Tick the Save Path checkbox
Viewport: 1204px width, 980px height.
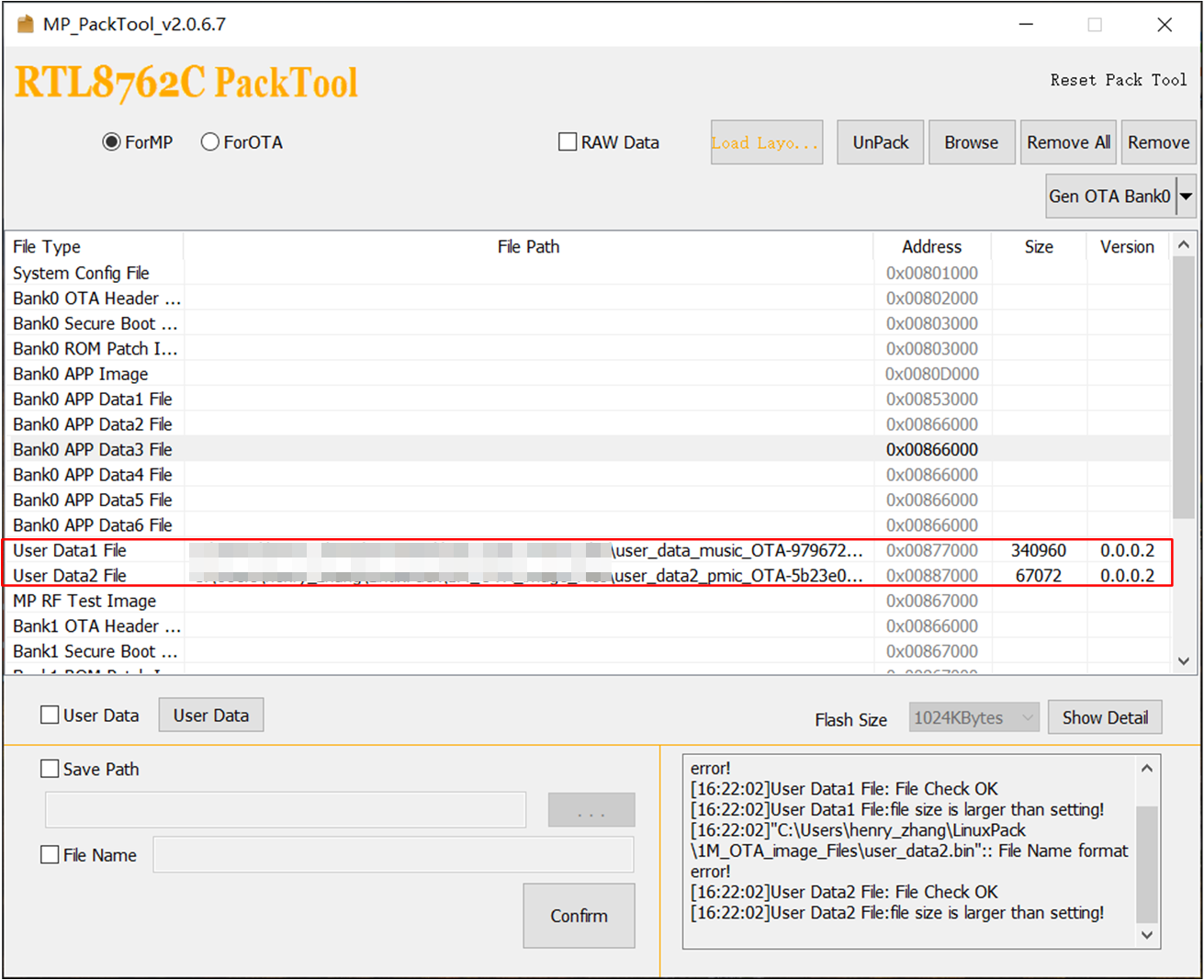coord(51,769)
